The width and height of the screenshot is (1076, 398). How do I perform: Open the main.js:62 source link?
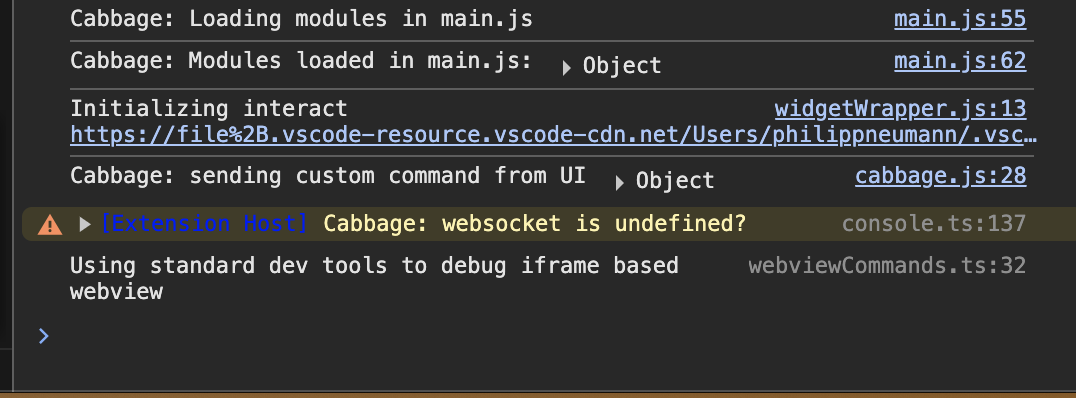(x=959, y=61)
